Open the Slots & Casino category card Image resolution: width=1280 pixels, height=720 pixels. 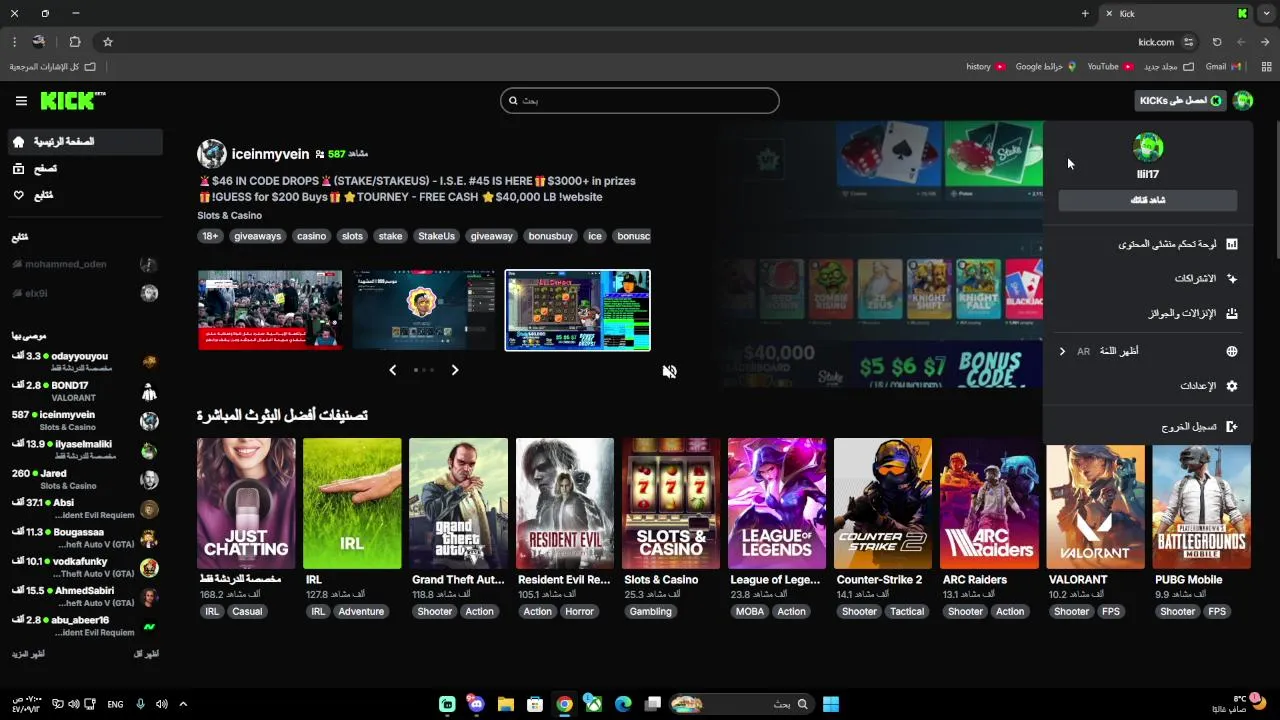671,503
